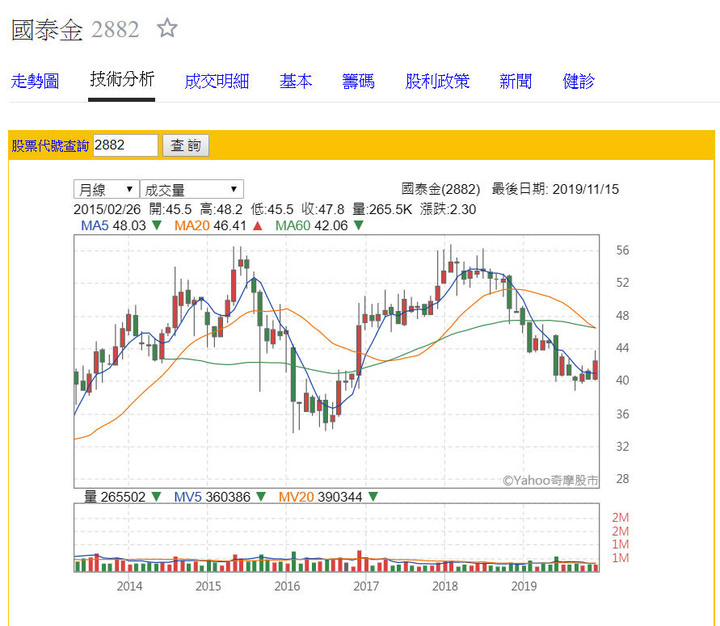The height and width of the screenshot is (626, 720).
Task: Click the 2018 label on the time axis
Action: point(445,586)
